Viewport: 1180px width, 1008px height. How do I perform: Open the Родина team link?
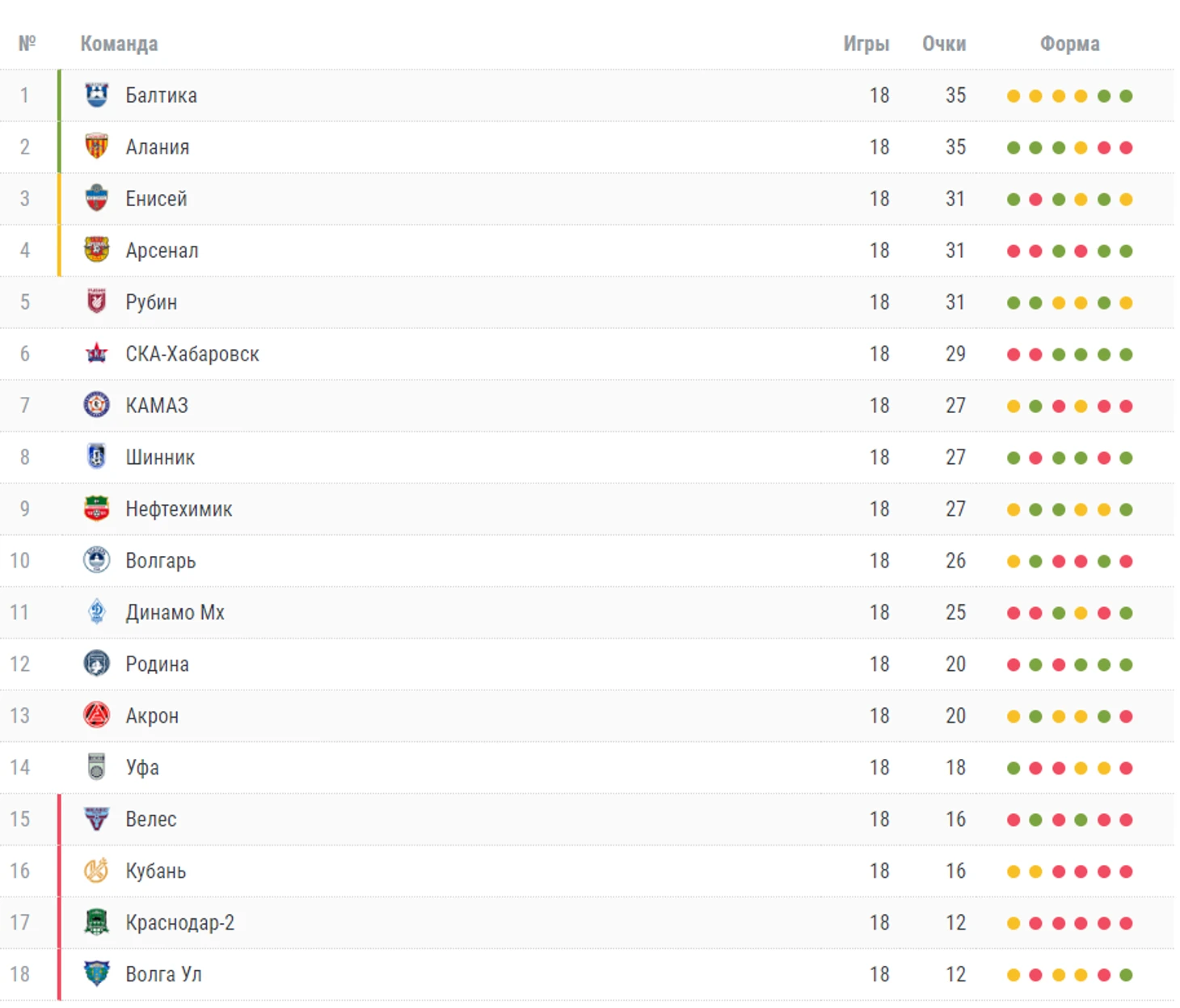coord(157,664)
